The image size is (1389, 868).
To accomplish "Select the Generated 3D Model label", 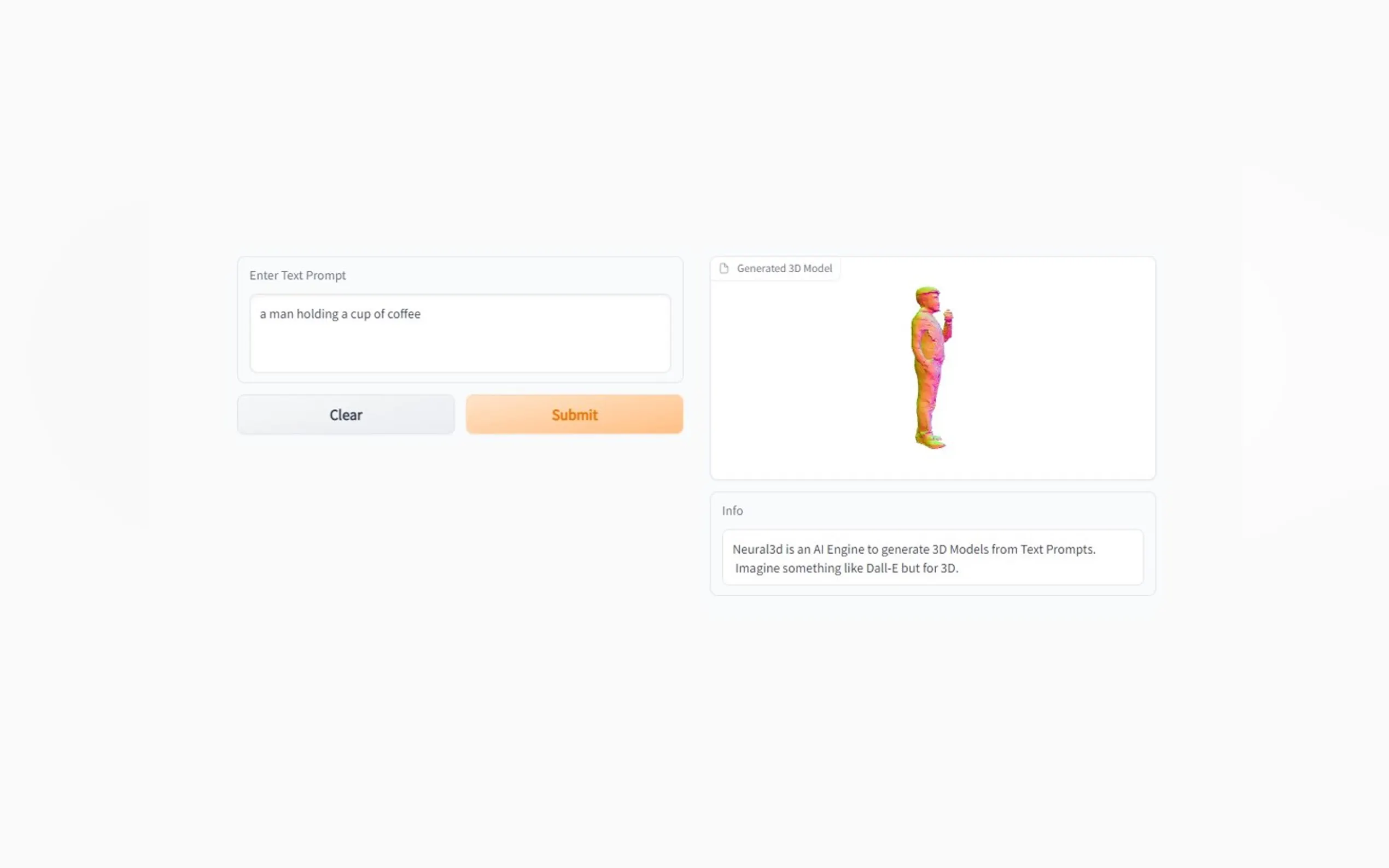I will pyautogui.click(x=784, y=268).
